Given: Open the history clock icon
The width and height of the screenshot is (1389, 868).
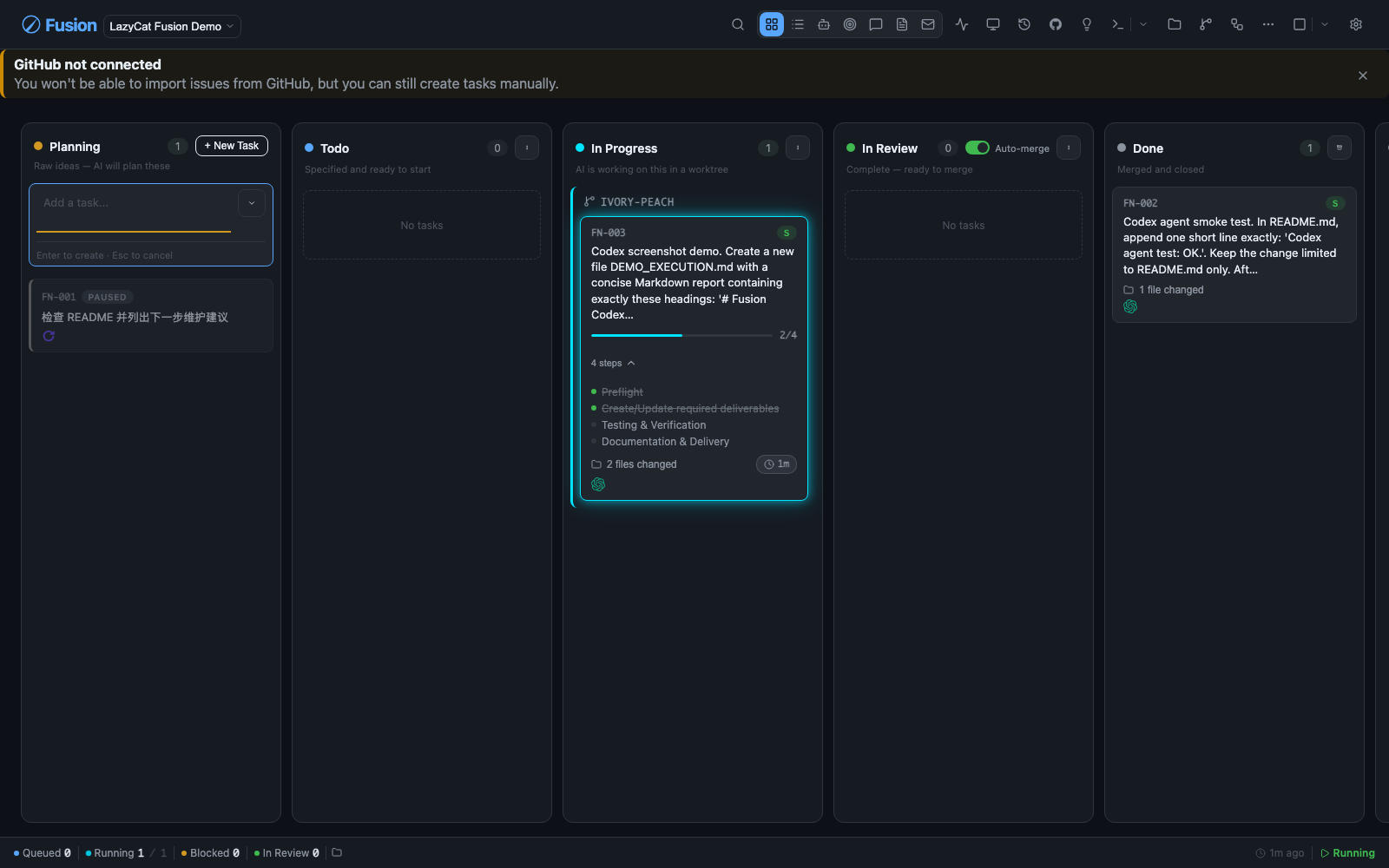Looking at the screenshot, I should (x=1024, y=24).
